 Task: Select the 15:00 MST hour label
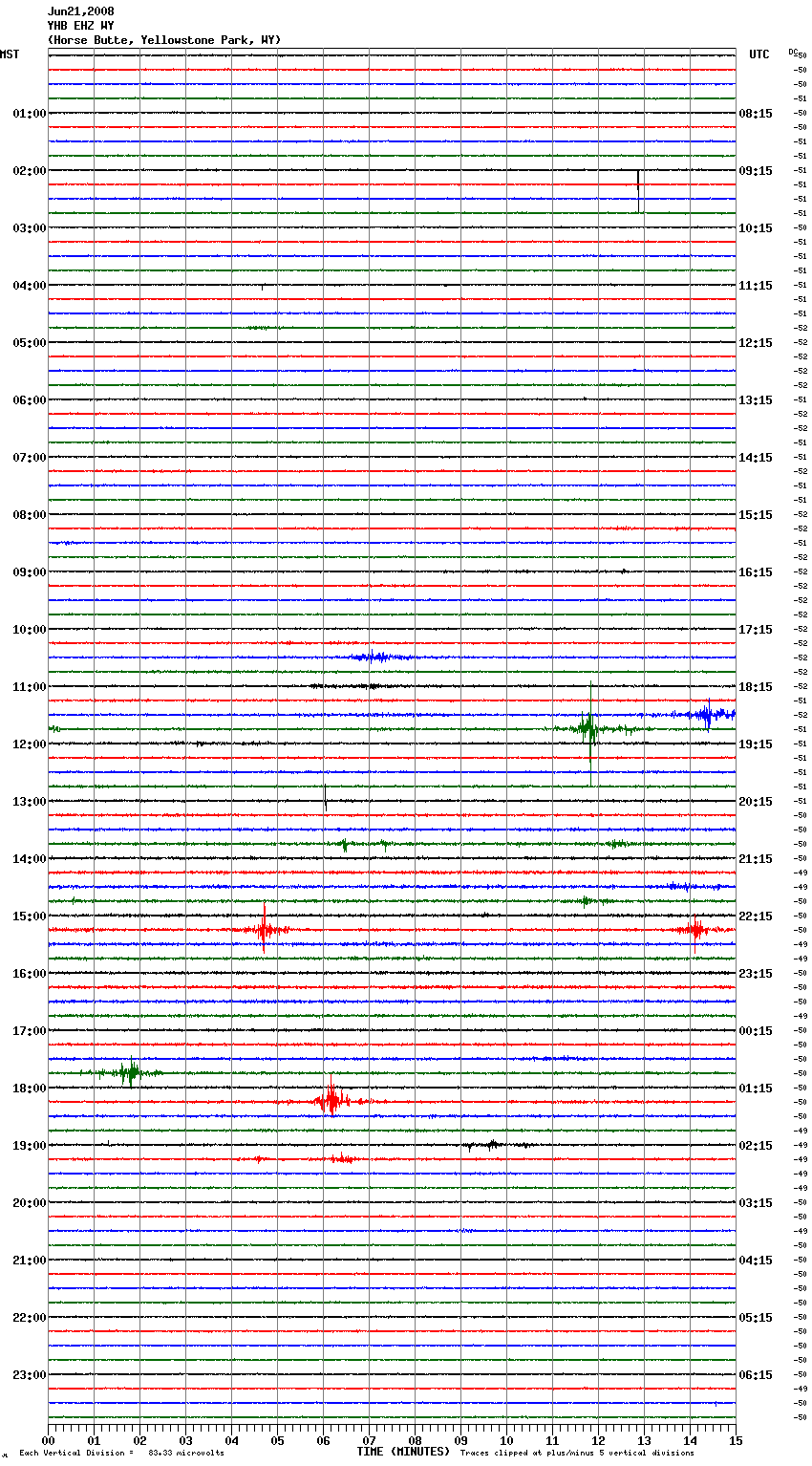click(29, 916)
